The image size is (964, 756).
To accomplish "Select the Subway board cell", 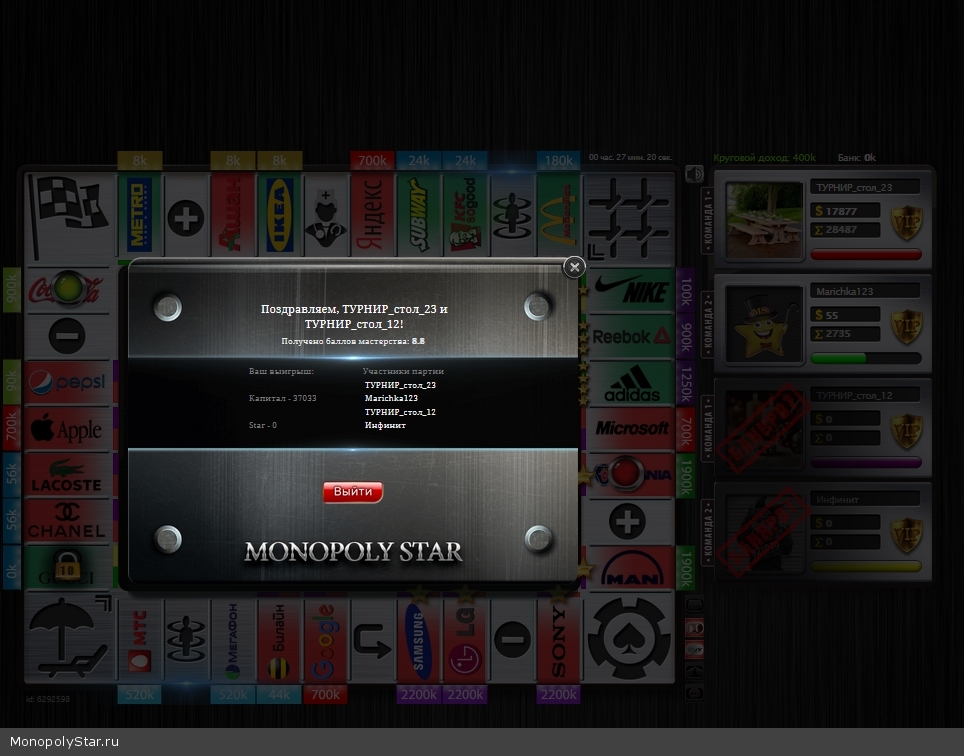I will 419,214.
